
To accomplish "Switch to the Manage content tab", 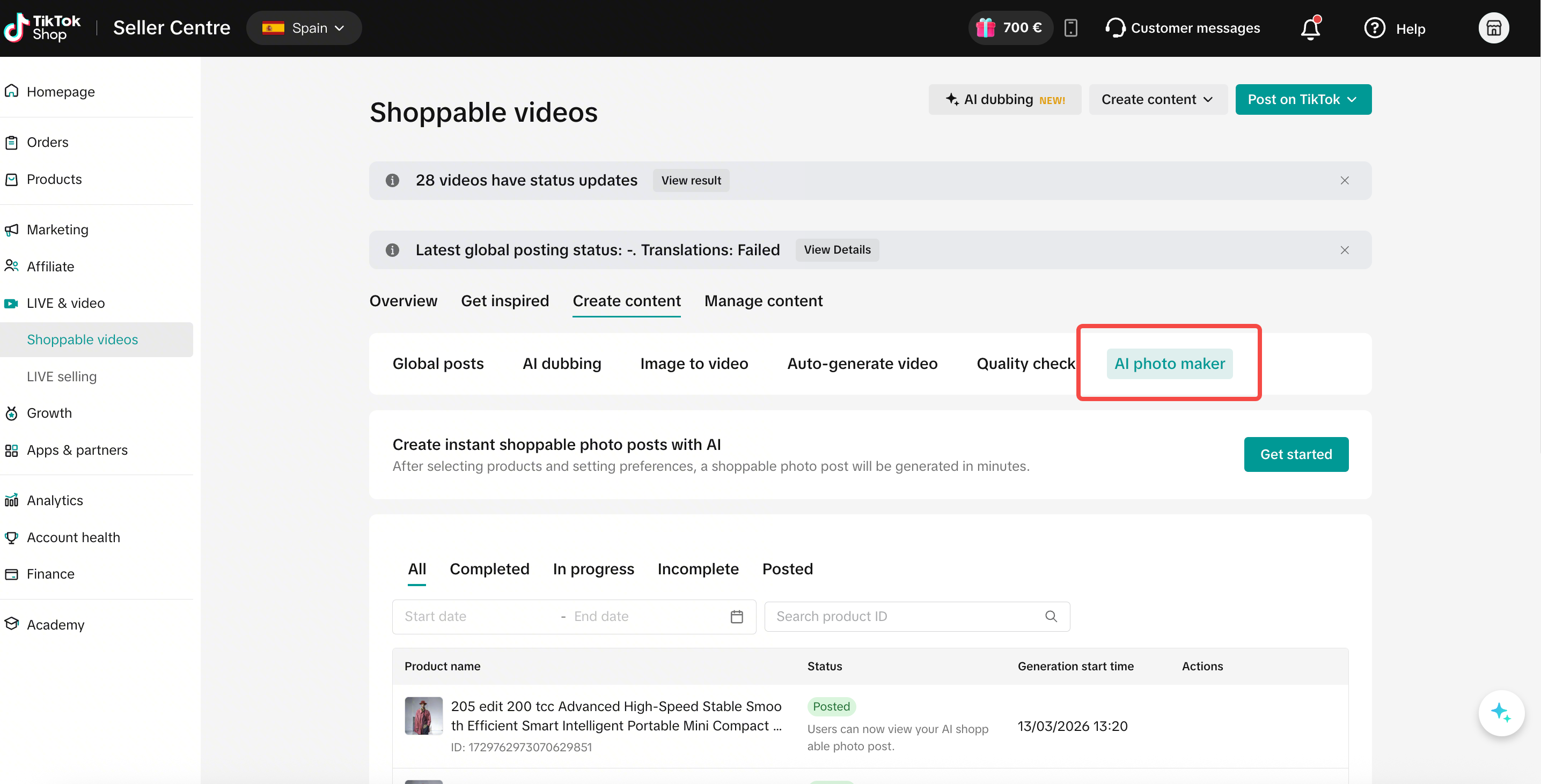I will point(763,301).
